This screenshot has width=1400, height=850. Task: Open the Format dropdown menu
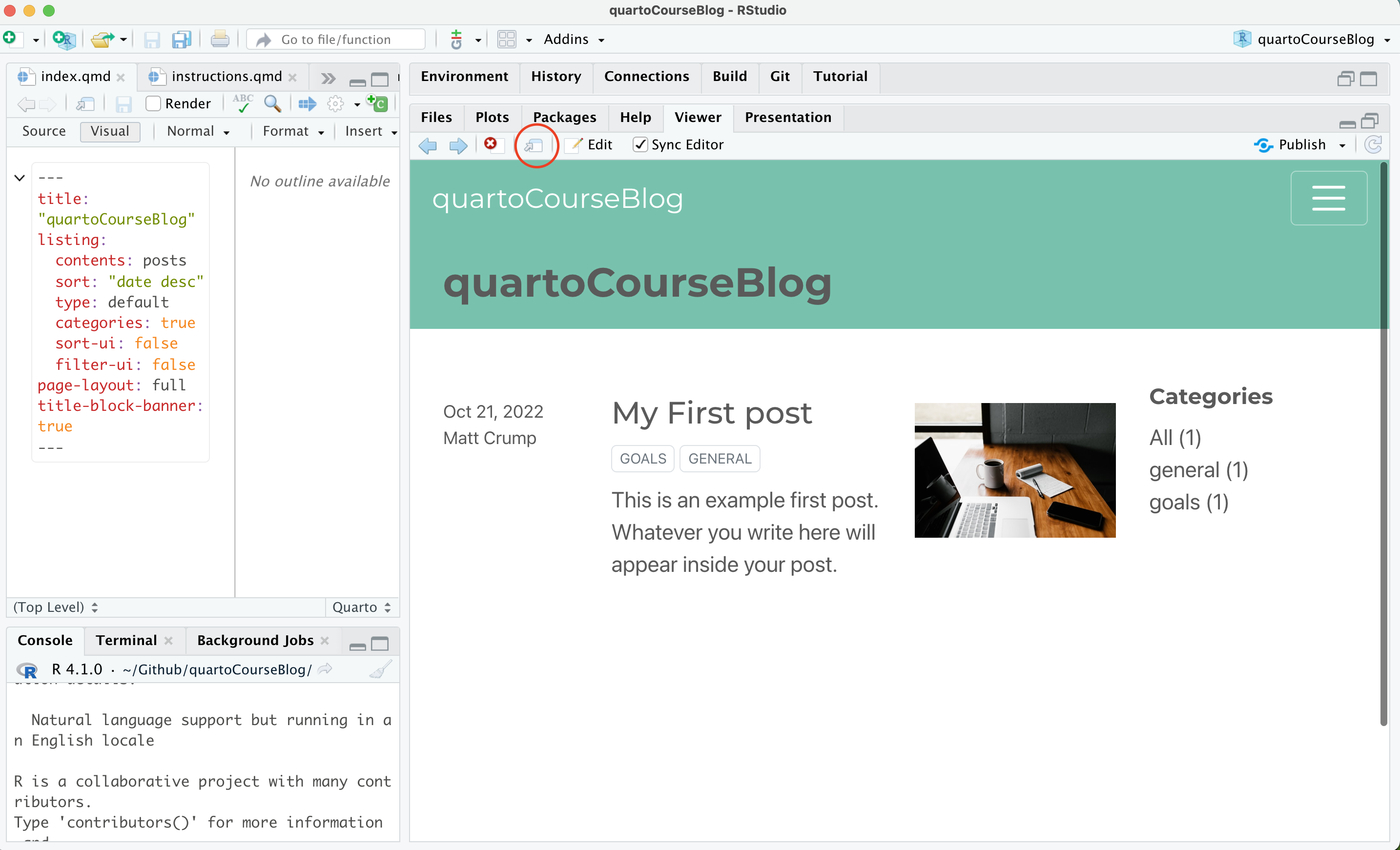click(x=292, y=131)
